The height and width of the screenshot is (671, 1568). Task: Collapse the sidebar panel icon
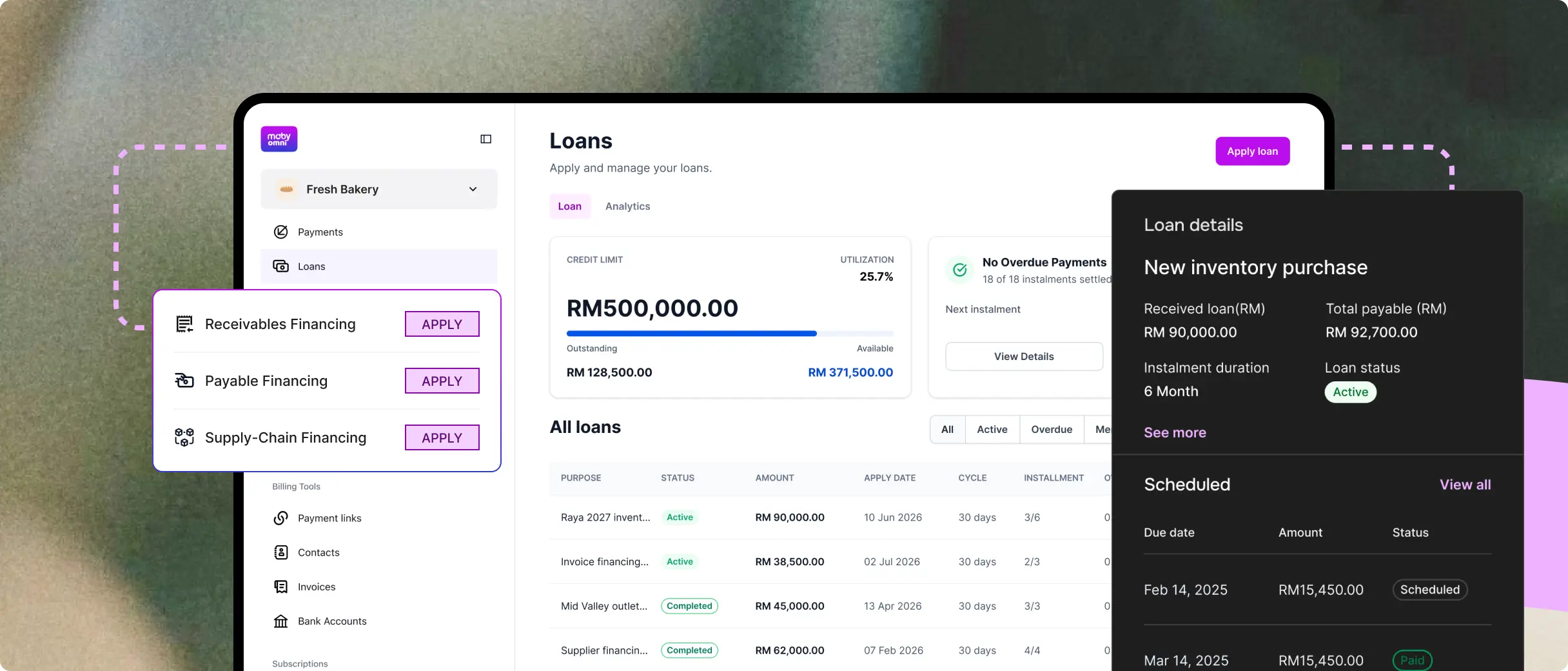click(x=486, y=139)
